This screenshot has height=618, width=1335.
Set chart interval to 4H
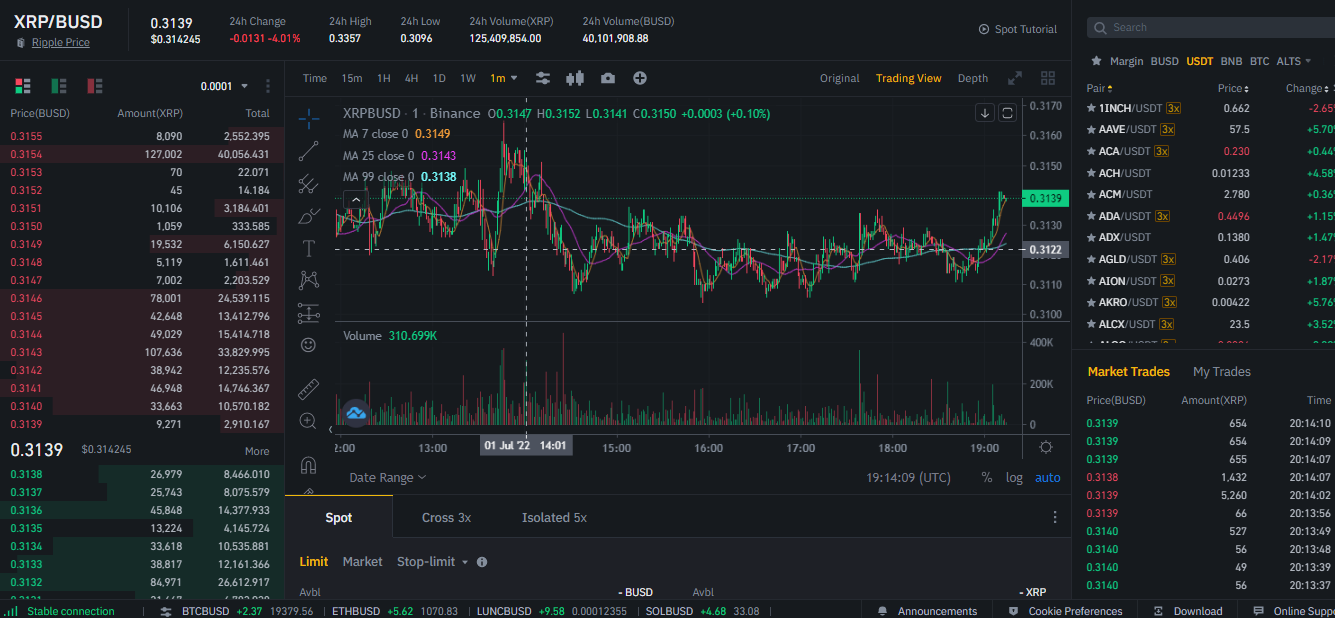(x=411, y=78)
